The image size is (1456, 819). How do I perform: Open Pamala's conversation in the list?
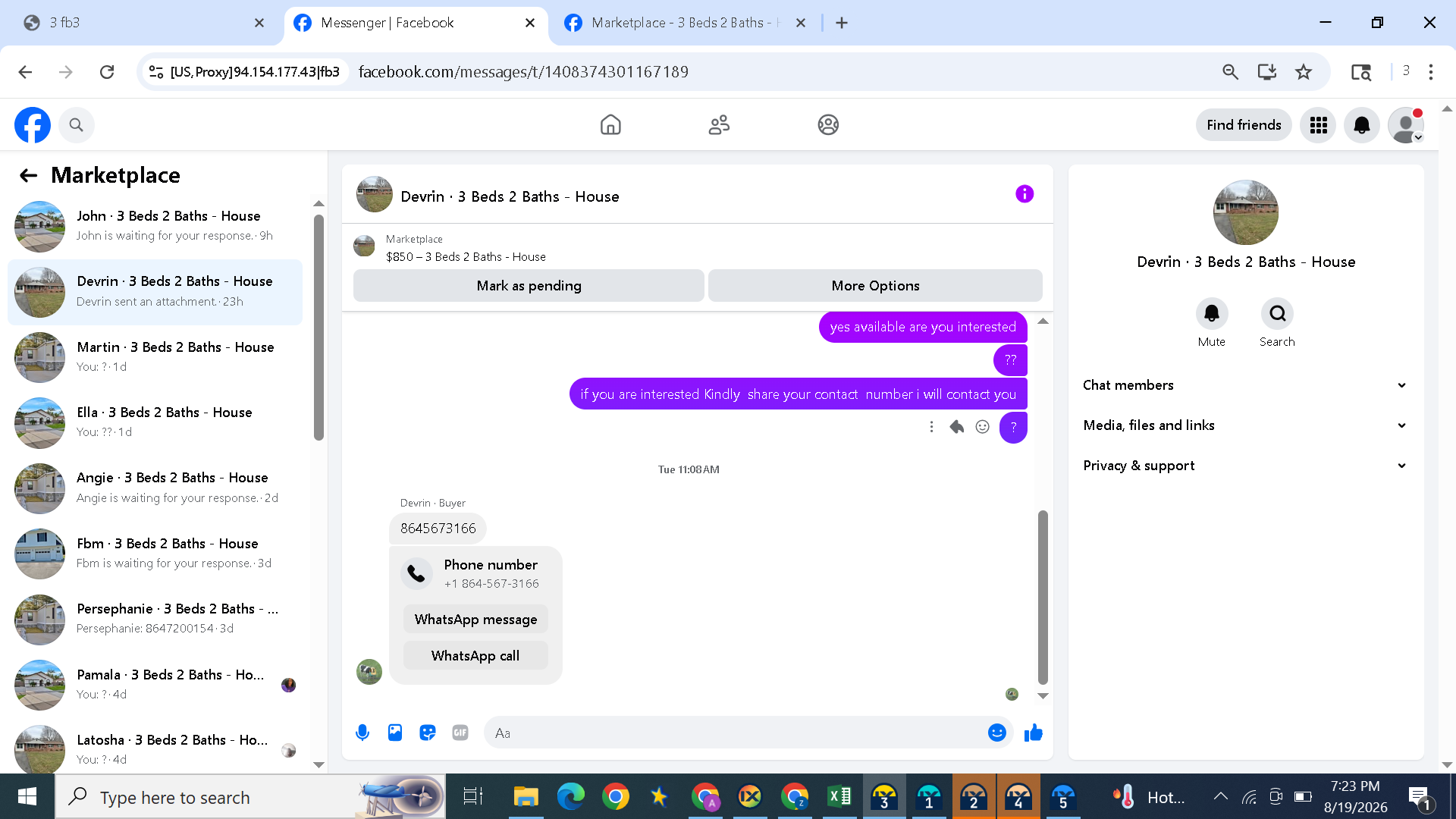(x=155, y=686)
